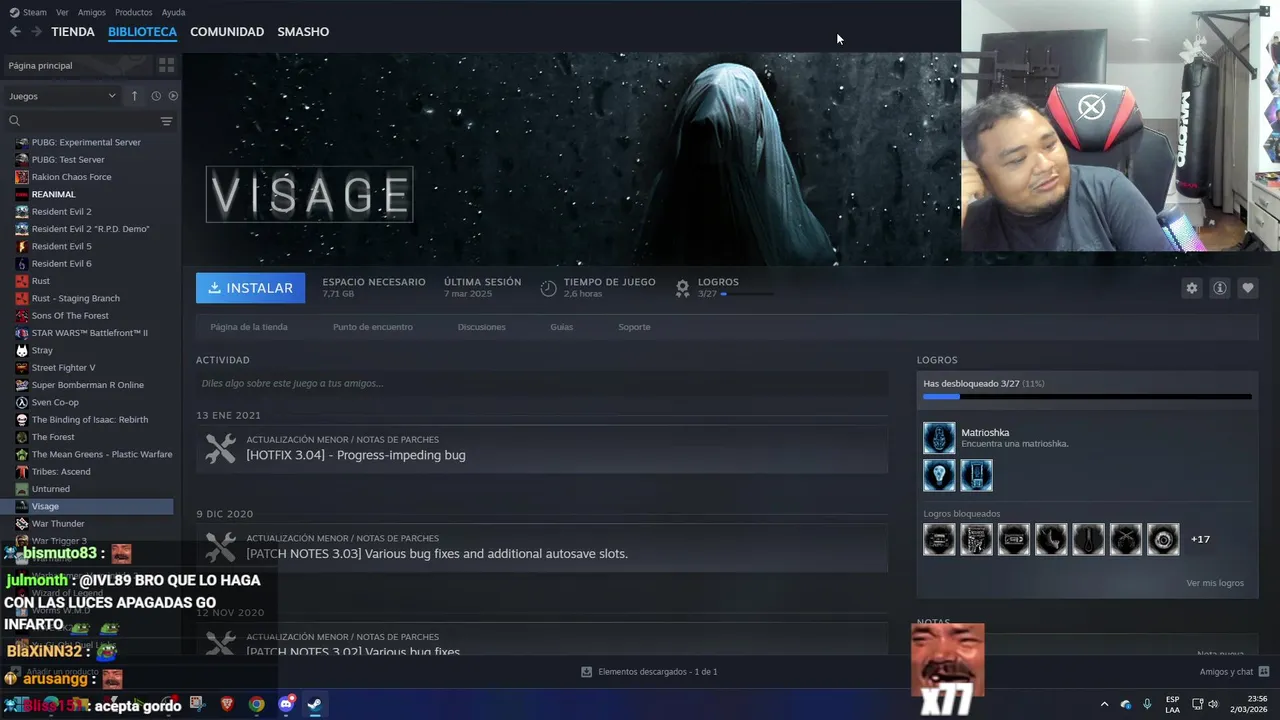
Task: Click the small LOGROS 3/27 progress bar
Action: coord(747,294)
